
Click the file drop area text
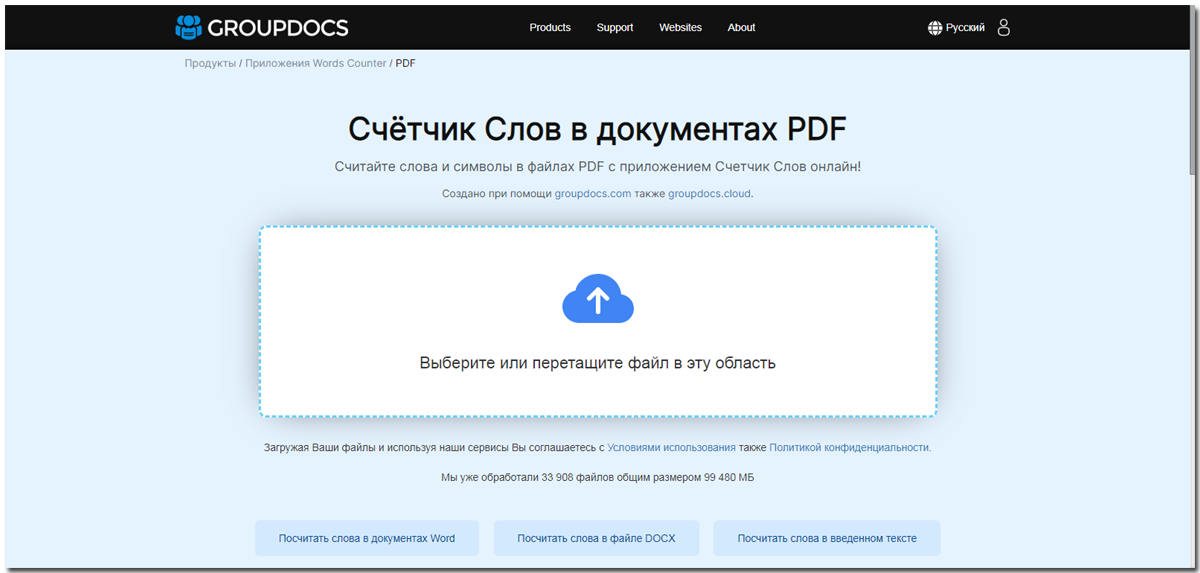pos(598,363)
